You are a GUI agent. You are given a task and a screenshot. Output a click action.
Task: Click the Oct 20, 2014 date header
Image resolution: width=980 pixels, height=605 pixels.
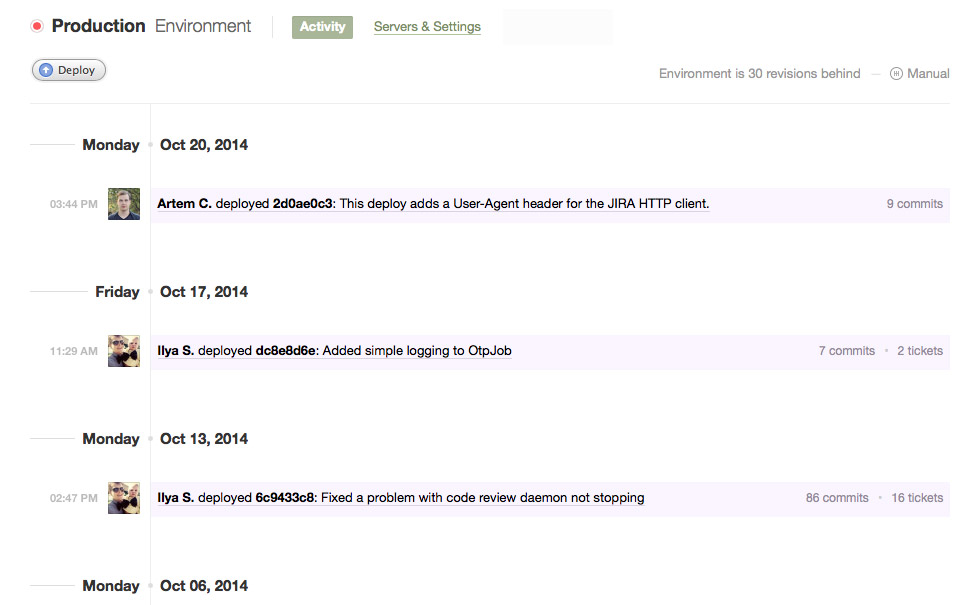(x=204, y=145)
